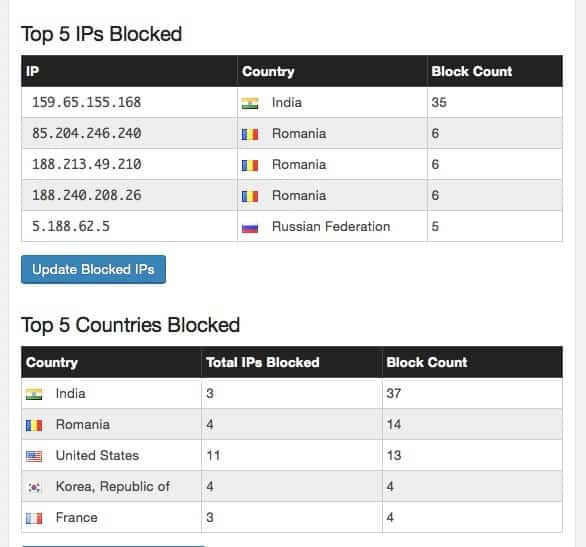Click Romania flag beside 85.204.246.240
586x547 pixels.
(x=250, y=134)
